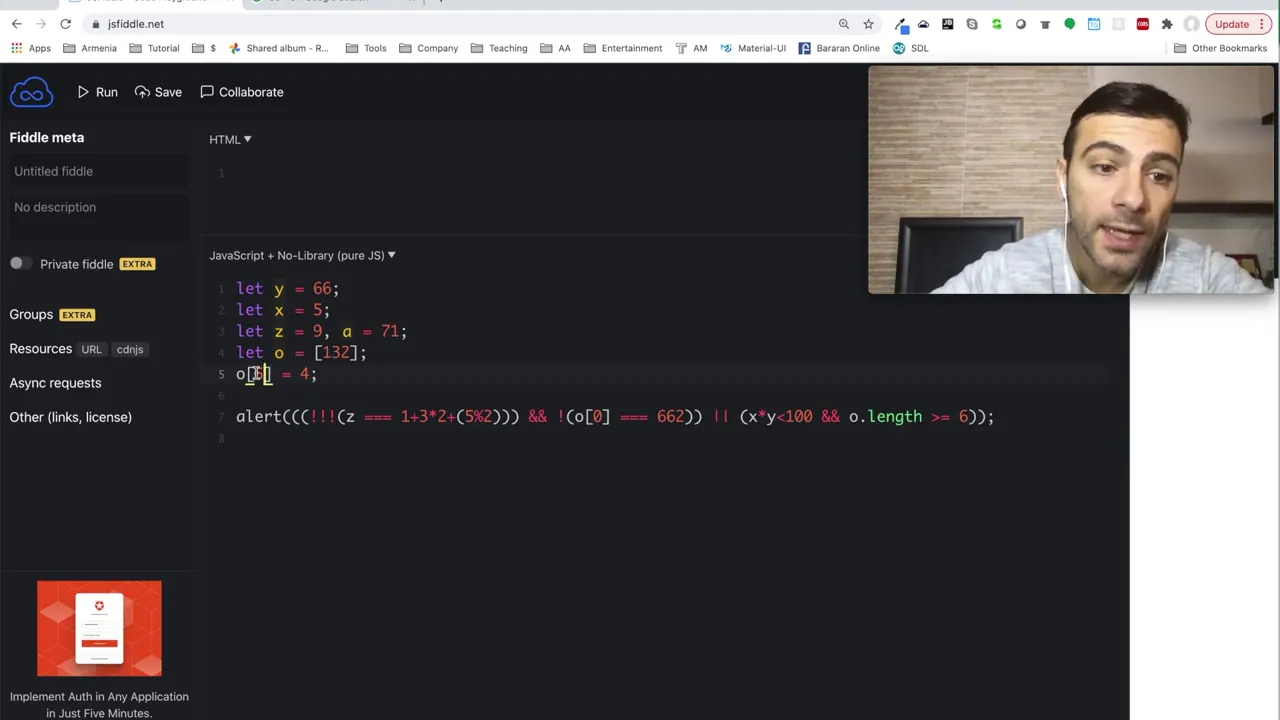Open the SDL bookmark

pyautogui.click(x=911, y=48)
